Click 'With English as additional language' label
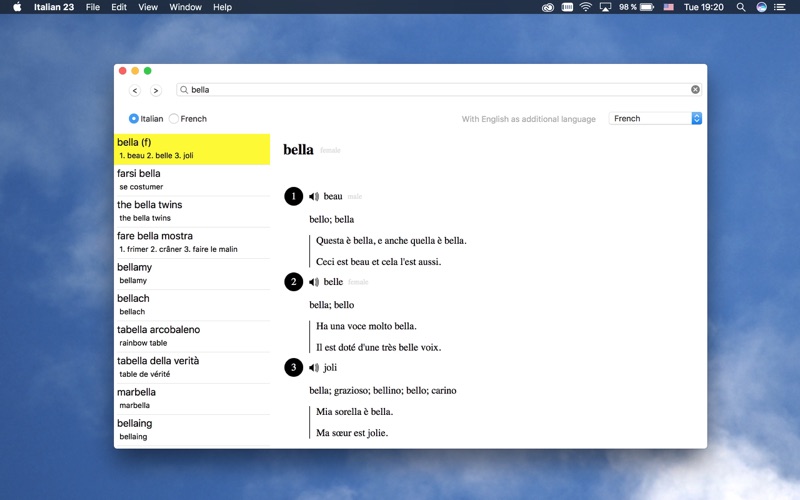 click(x=529, y=119)
